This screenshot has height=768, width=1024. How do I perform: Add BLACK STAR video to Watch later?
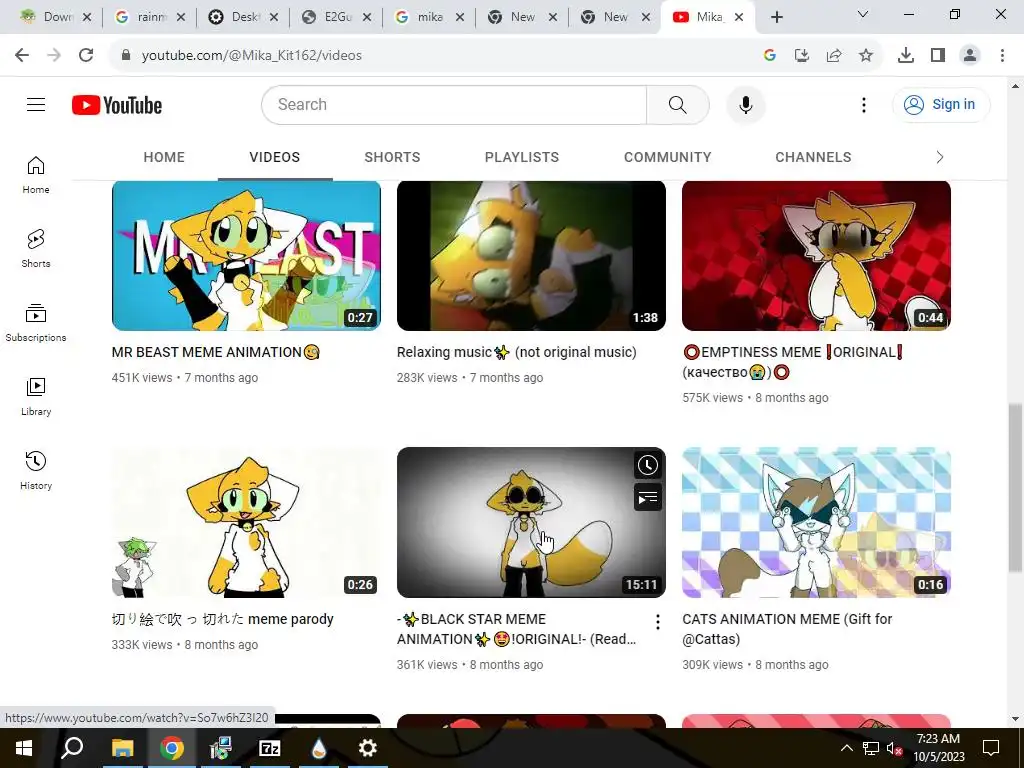click(x=647, y=465)
